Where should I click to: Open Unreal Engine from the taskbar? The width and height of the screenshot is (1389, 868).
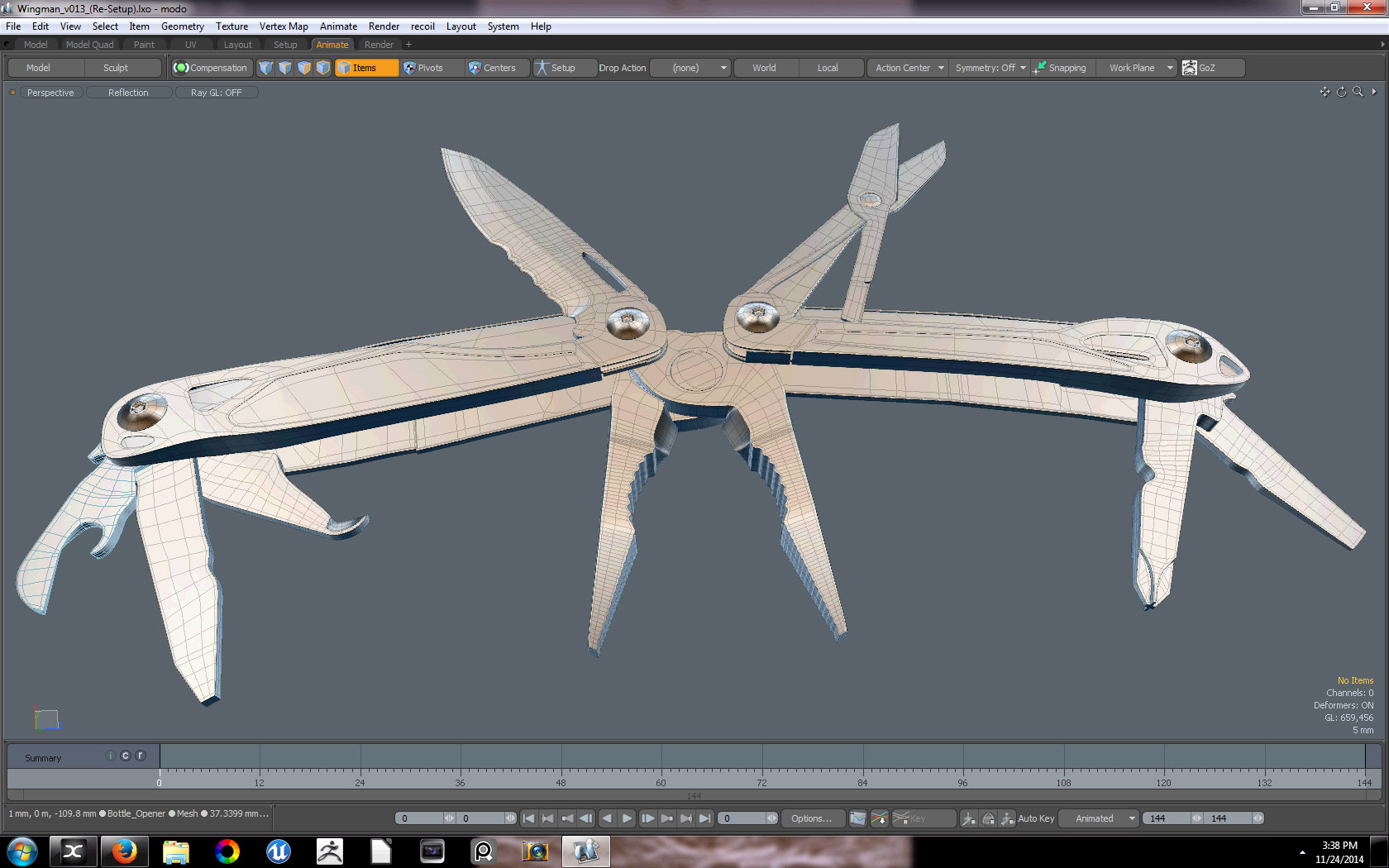coord(278,851)
